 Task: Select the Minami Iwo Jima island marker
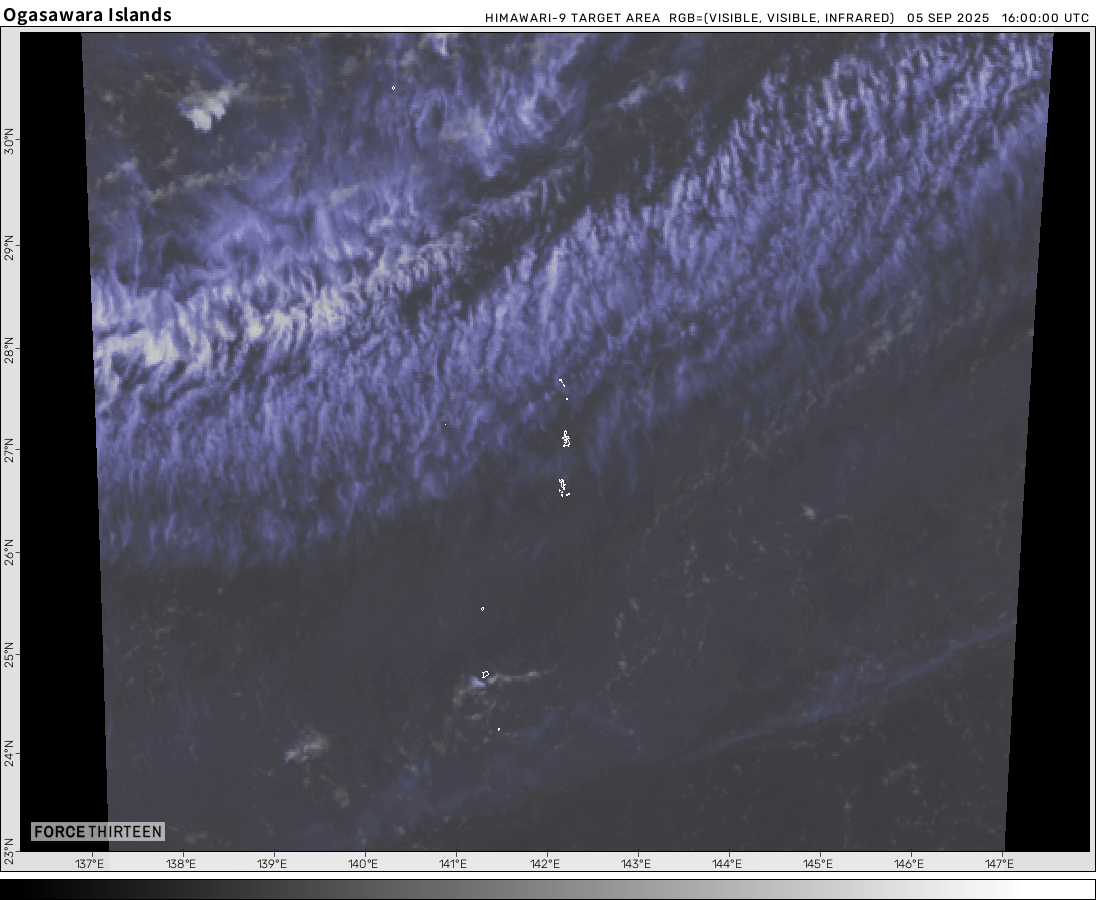[498, 729]
